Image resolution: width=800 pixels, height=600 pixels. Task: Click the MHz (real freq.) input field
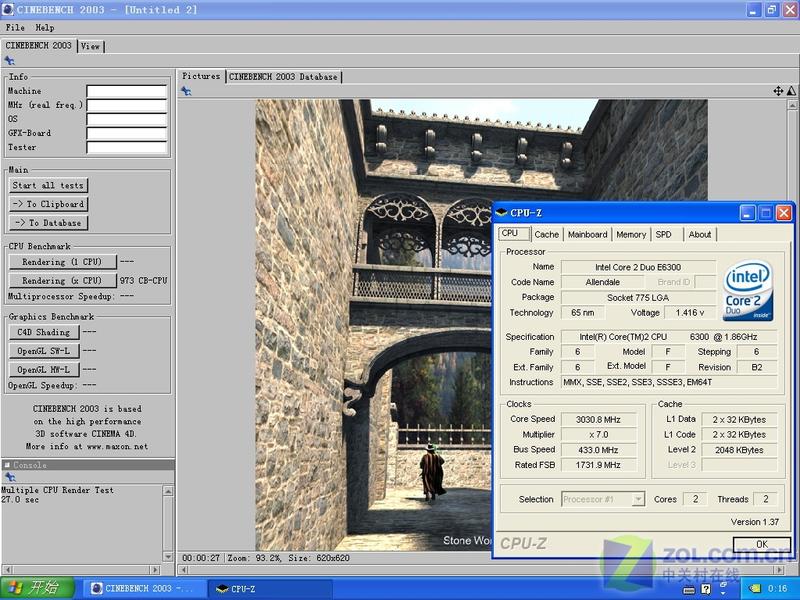[127, 105]
